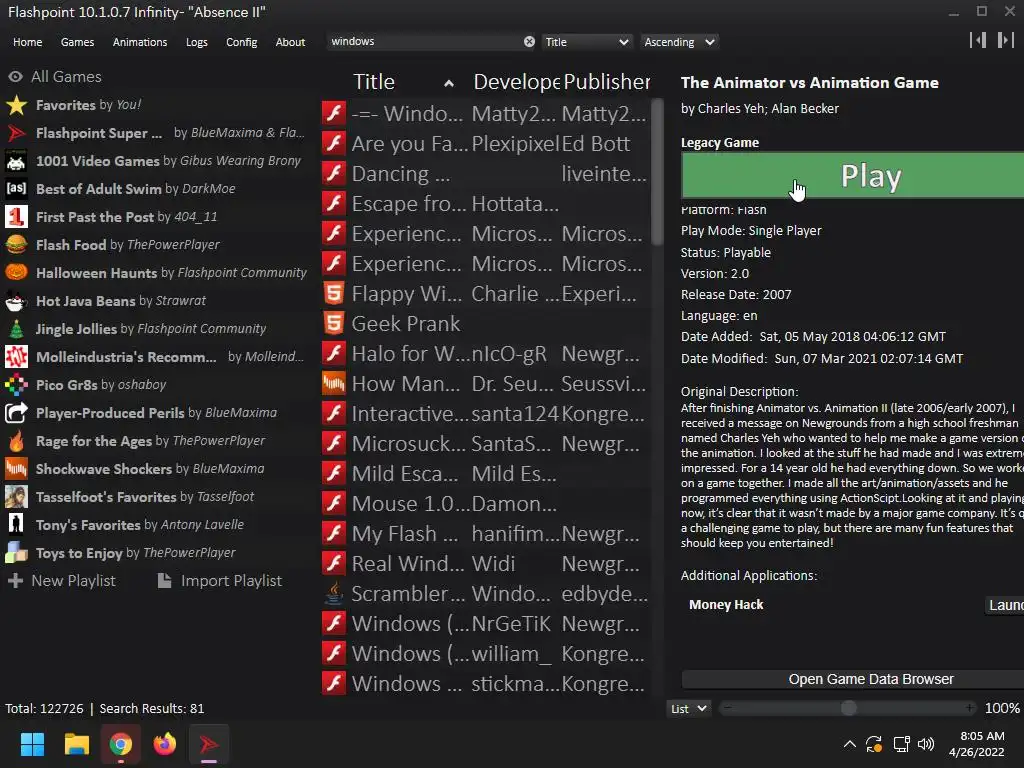Launch the Money Hack application

(x=1006, y=605)
